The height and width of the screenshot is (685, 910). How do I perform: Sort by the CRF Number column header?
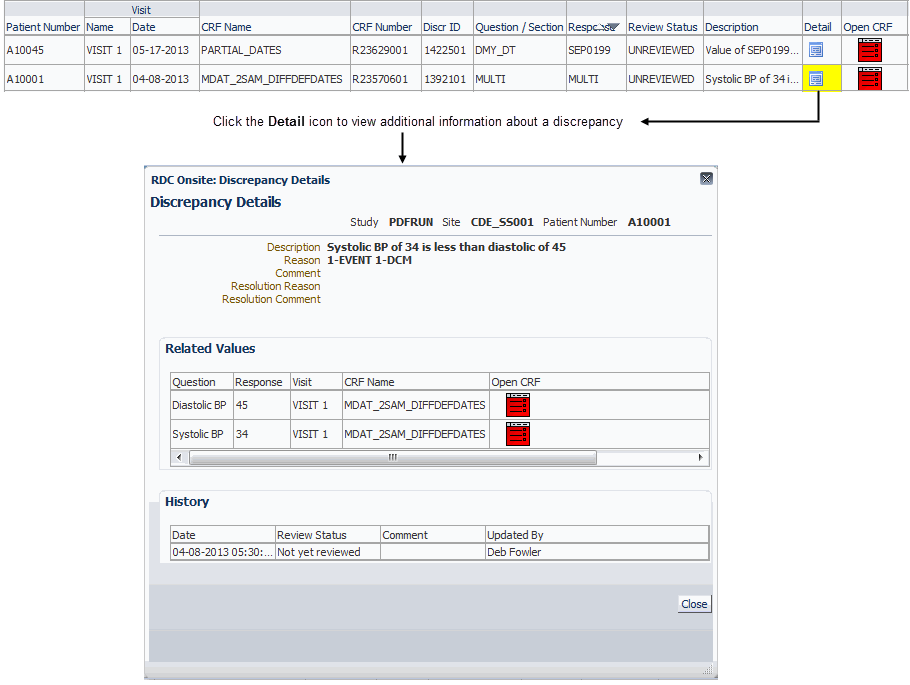(385, 27)
